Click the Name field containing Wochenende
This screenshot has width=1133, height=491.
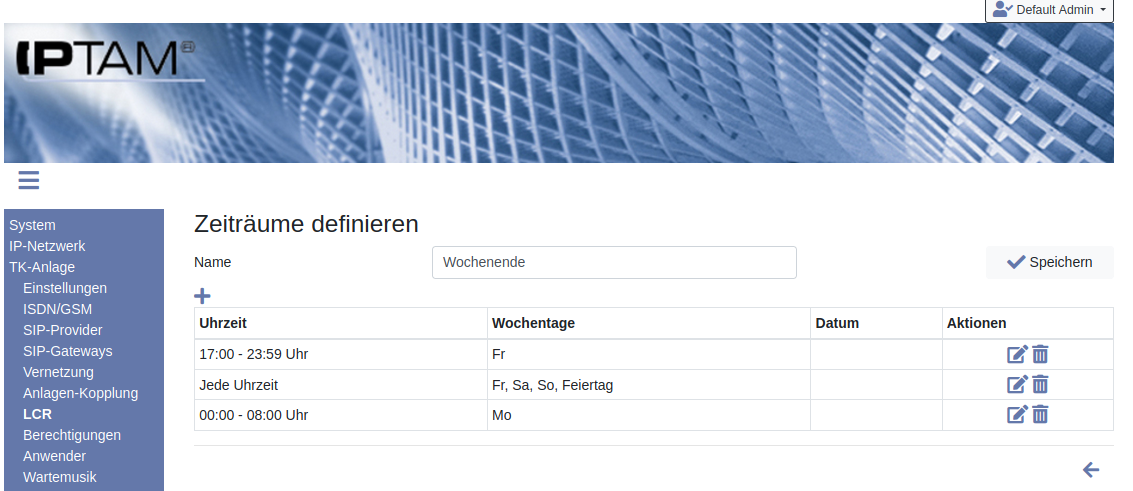click(x=614, y=262)
